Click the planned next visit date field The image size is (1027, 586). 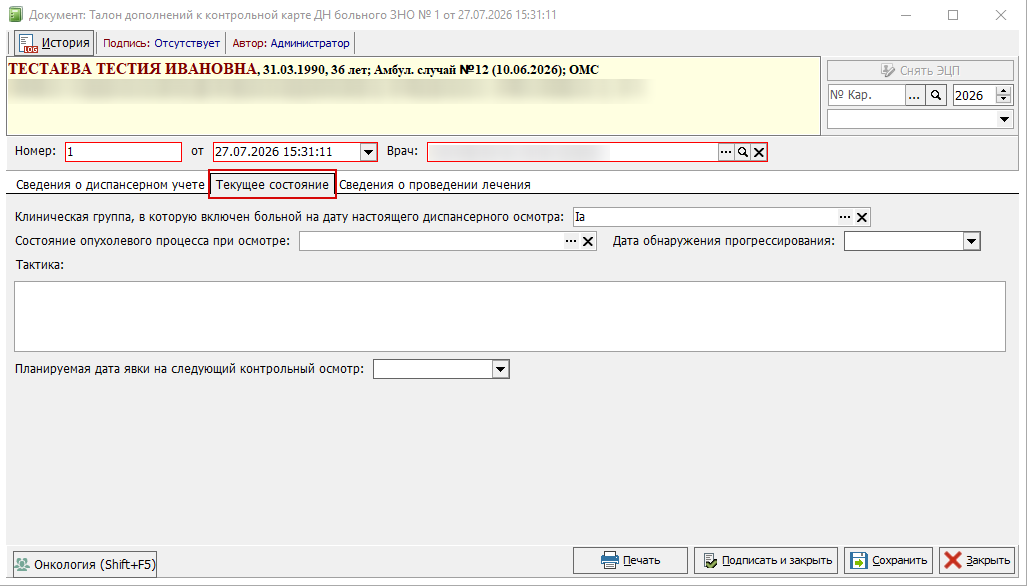pyautogui.click(x=433, y=369)
